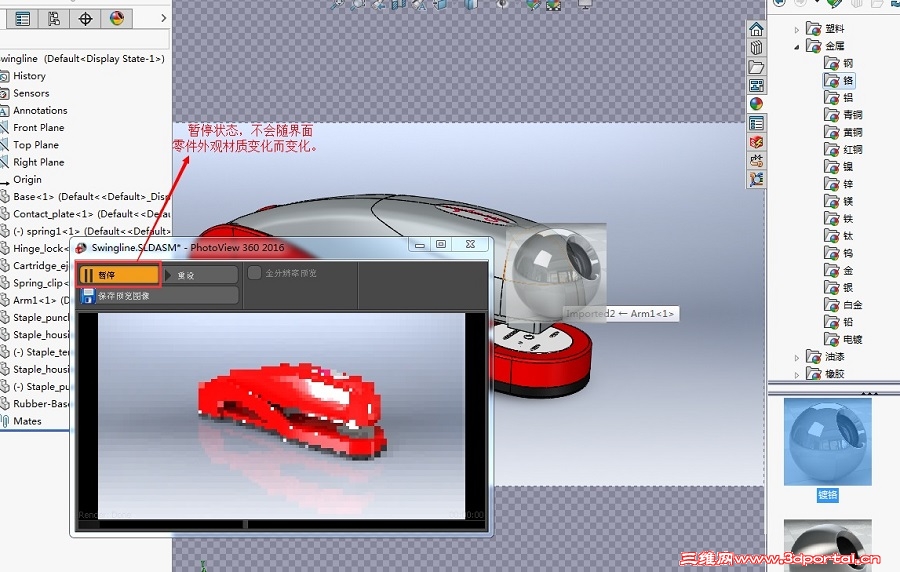The height and width of the screenshot is (572, 900).
Task: Reset the preview using the 重设 button
Action: point(200,275)
